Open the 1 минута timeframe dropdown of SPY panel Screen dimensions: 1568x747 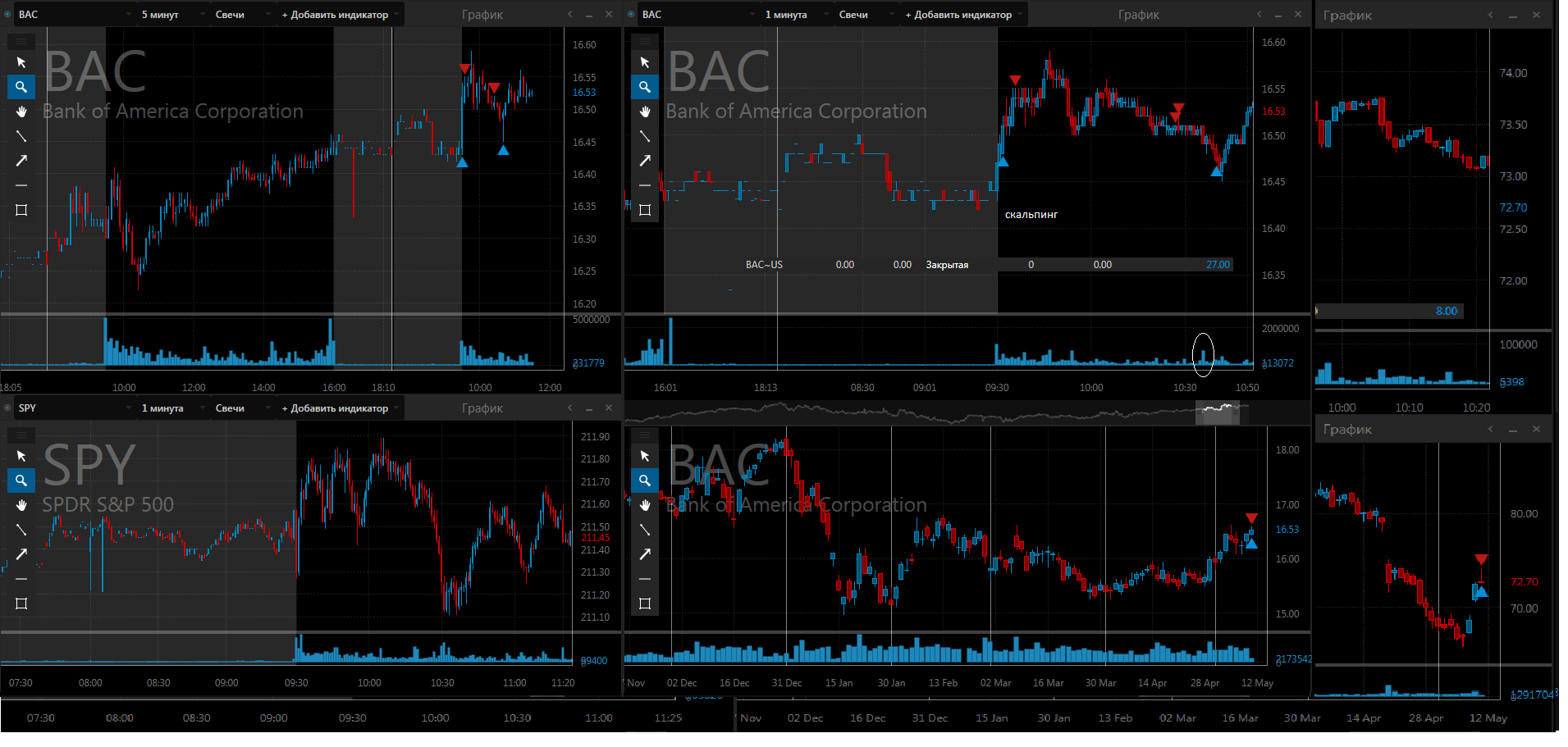tap(172, 408)
